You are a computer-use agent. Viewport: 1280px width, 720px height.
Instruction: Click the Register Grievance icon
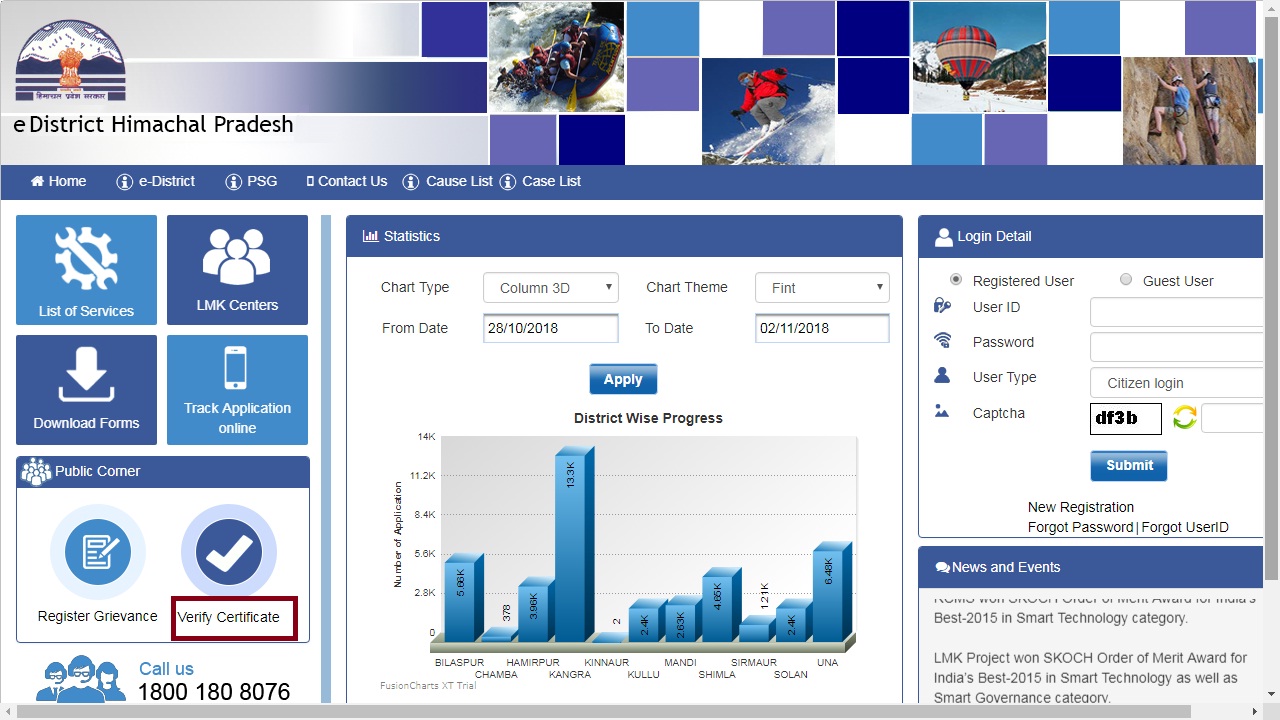pos(97,552)
